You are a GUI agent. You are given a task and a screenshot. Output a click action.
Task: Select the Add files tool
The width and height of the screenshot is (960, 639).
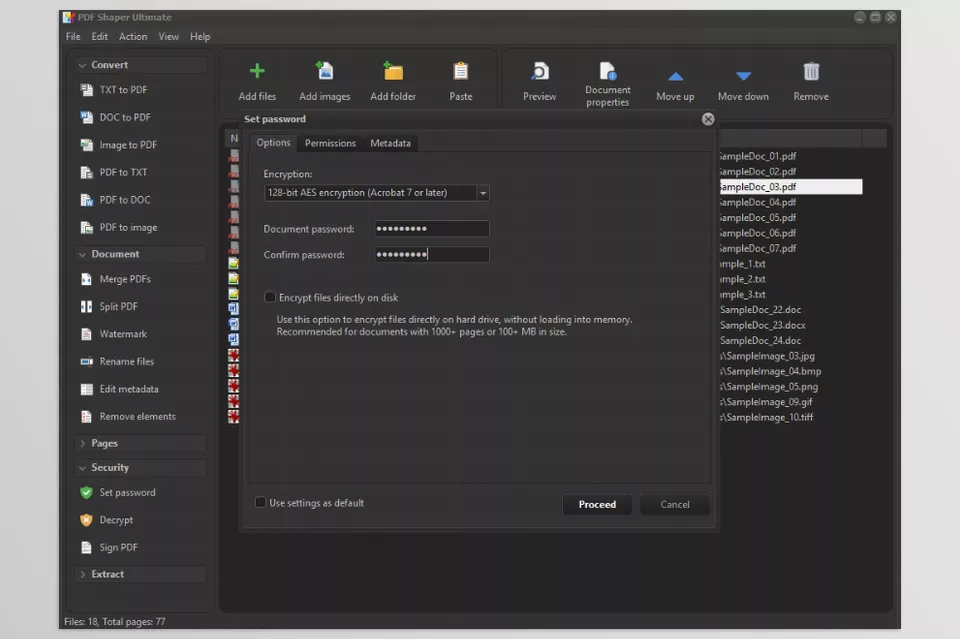257,80
